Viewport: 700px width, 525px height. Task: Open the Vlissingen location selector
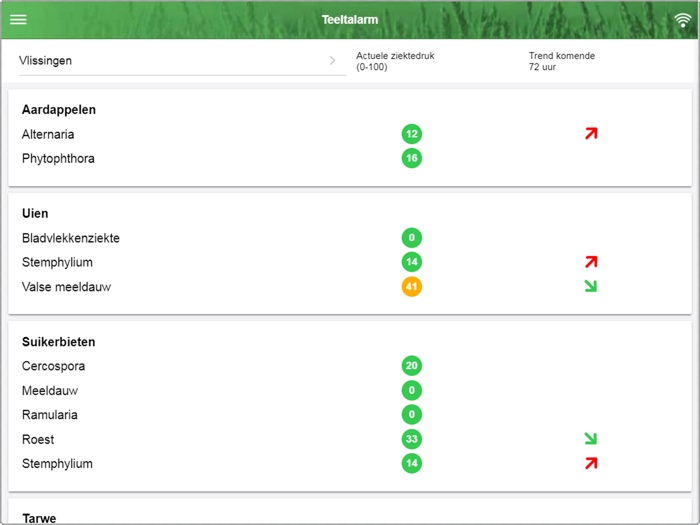183,61
